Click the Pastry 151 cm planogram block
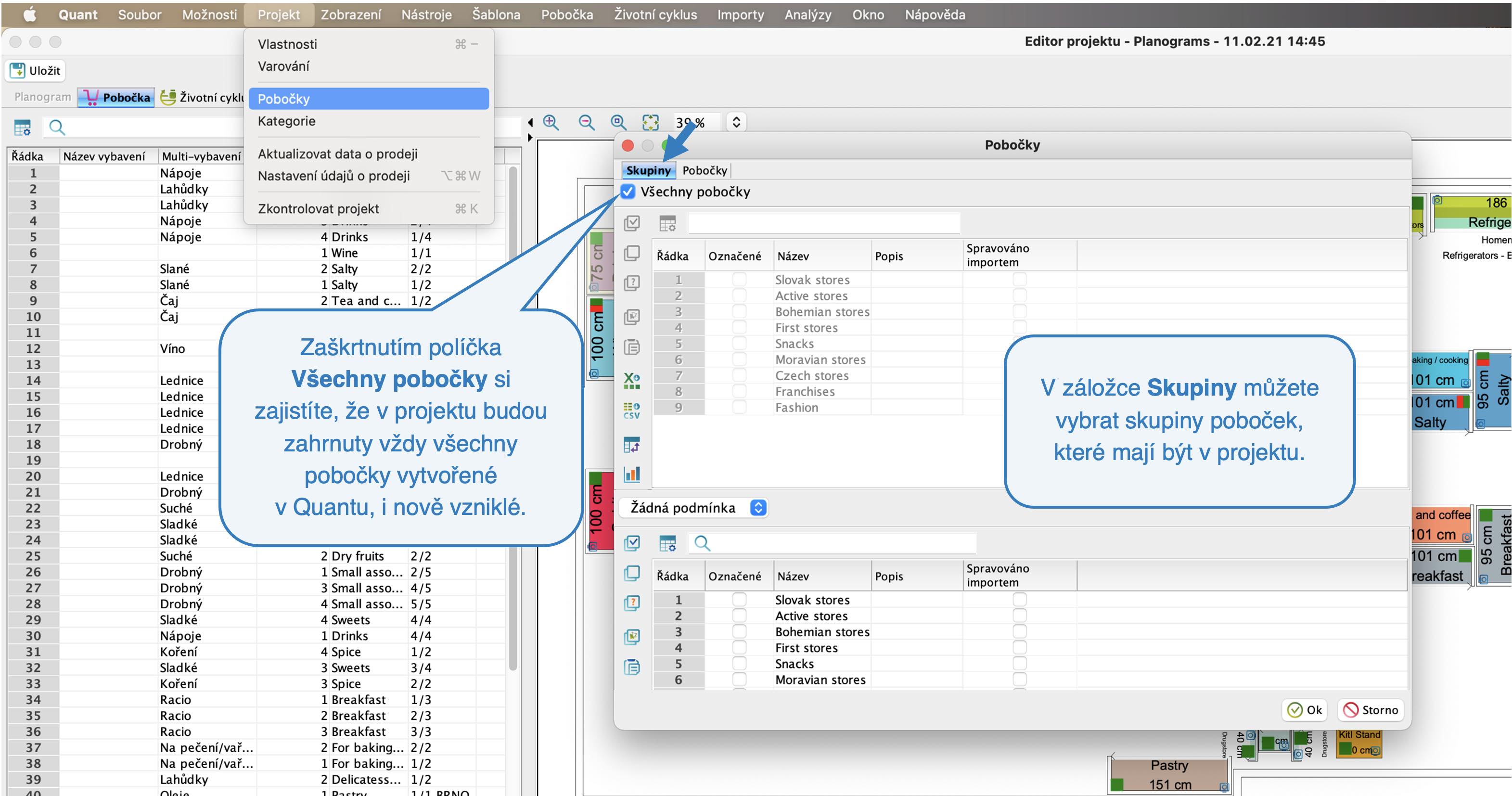Viewport: 1512px width, 796px height. tap(1168, 774)
